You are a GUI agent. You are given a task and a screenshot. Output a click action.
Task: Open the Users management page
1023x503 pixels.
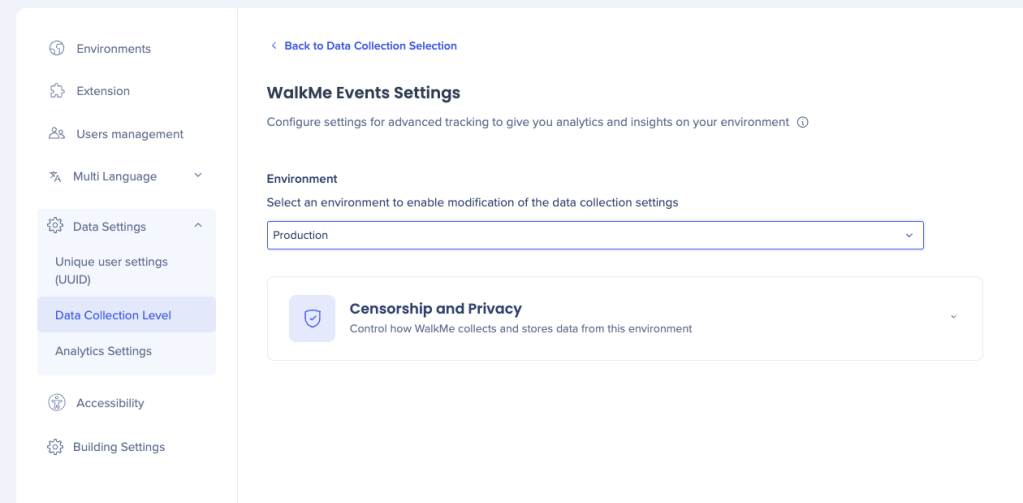pyautogui.click(x=129, y=134)
